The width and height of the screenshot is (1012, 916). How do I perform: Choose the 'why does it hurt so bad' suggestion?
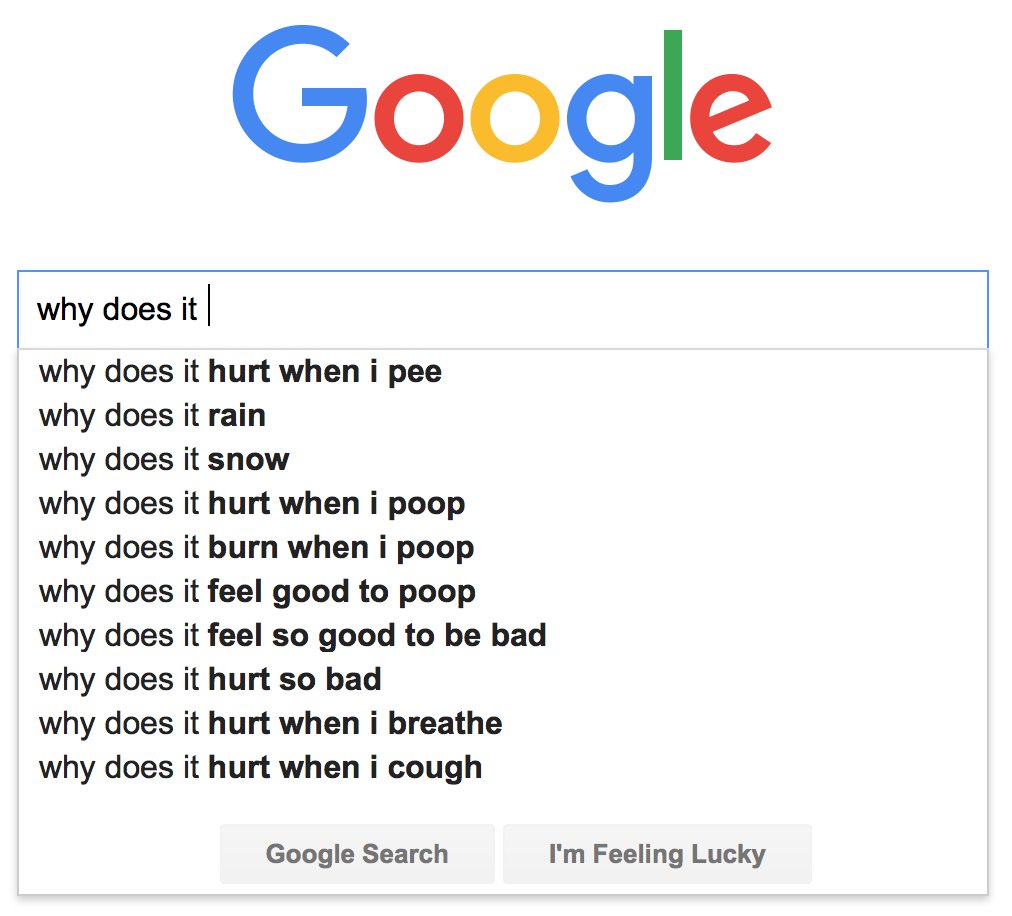(210, 680)
